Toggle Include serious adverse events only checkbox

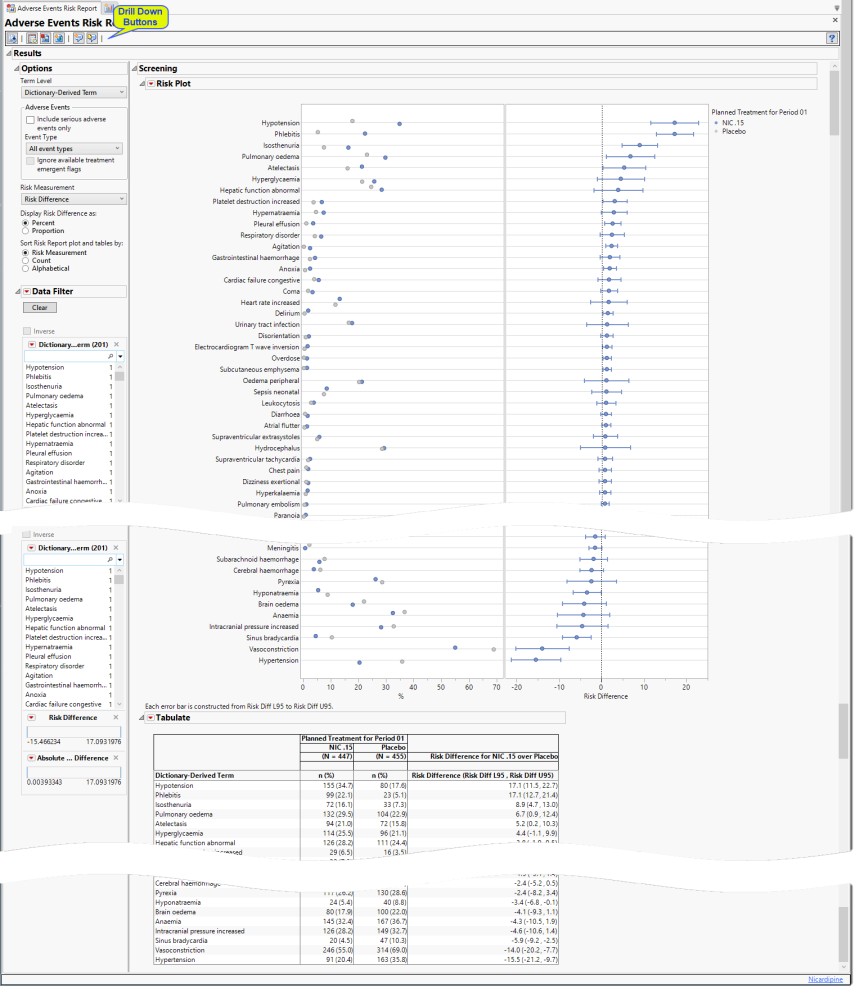click(30, 120)
